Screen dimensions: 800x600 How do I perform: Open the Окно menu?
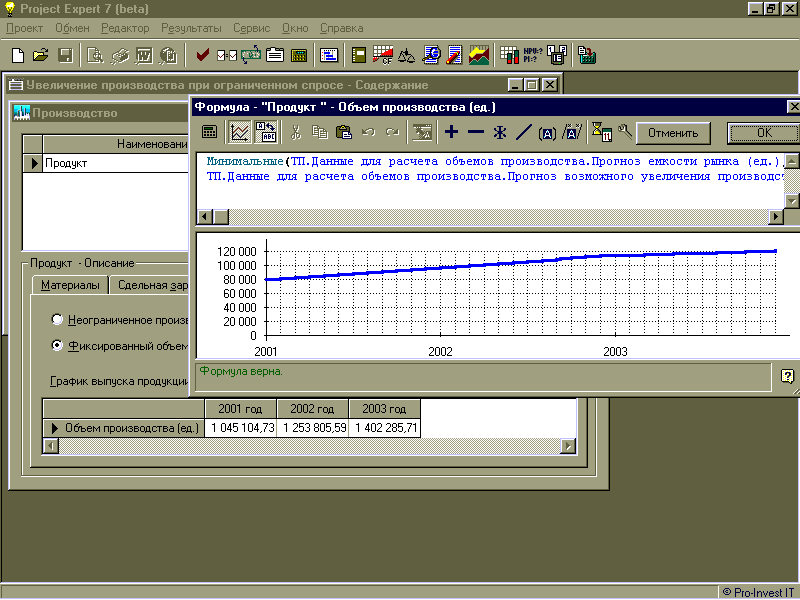pos(295,29)
